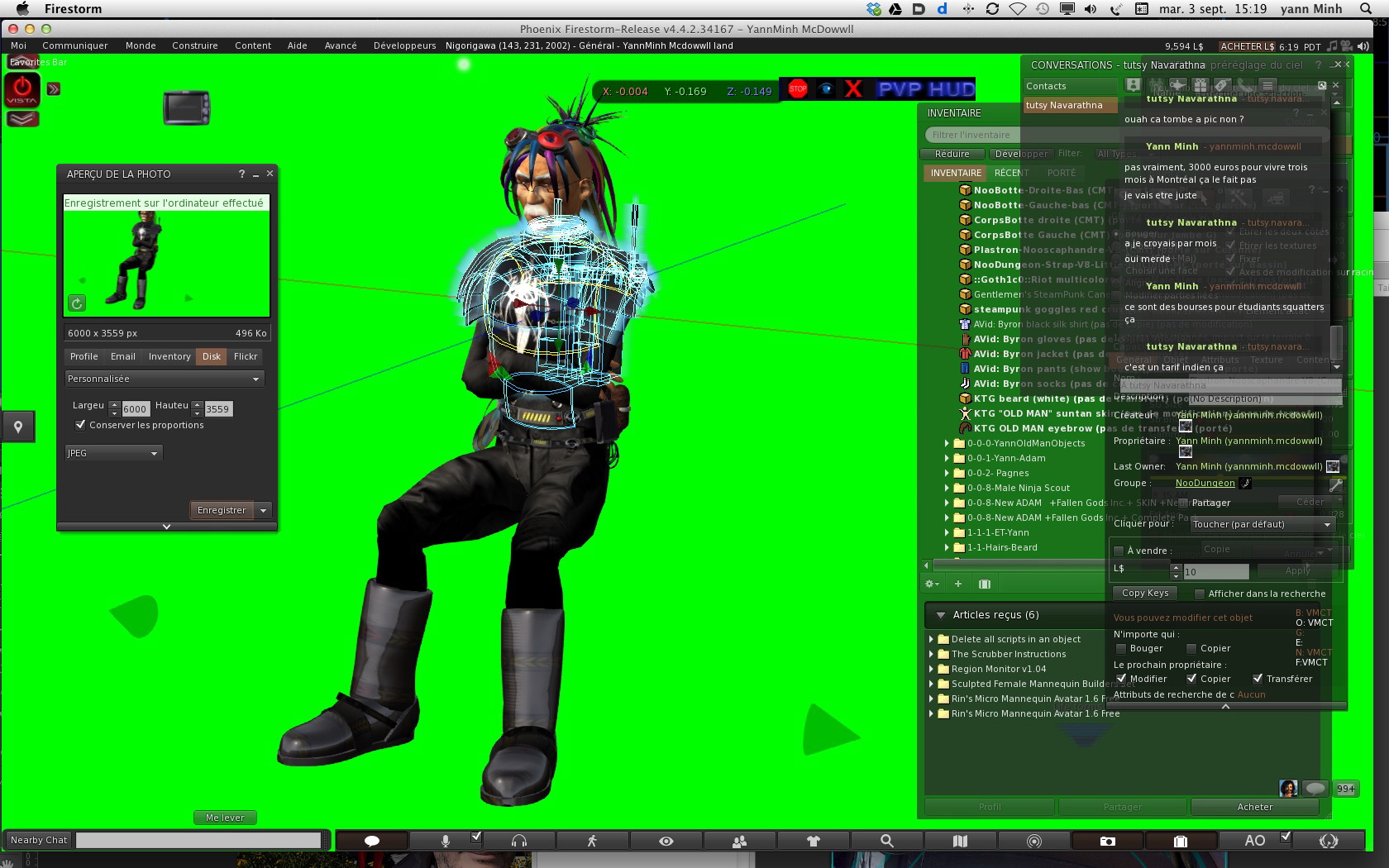The height and width of the screenshot is (868, 1389).
Task: Click the wrench icon beside group NooDungeon
Action: 1335,484
